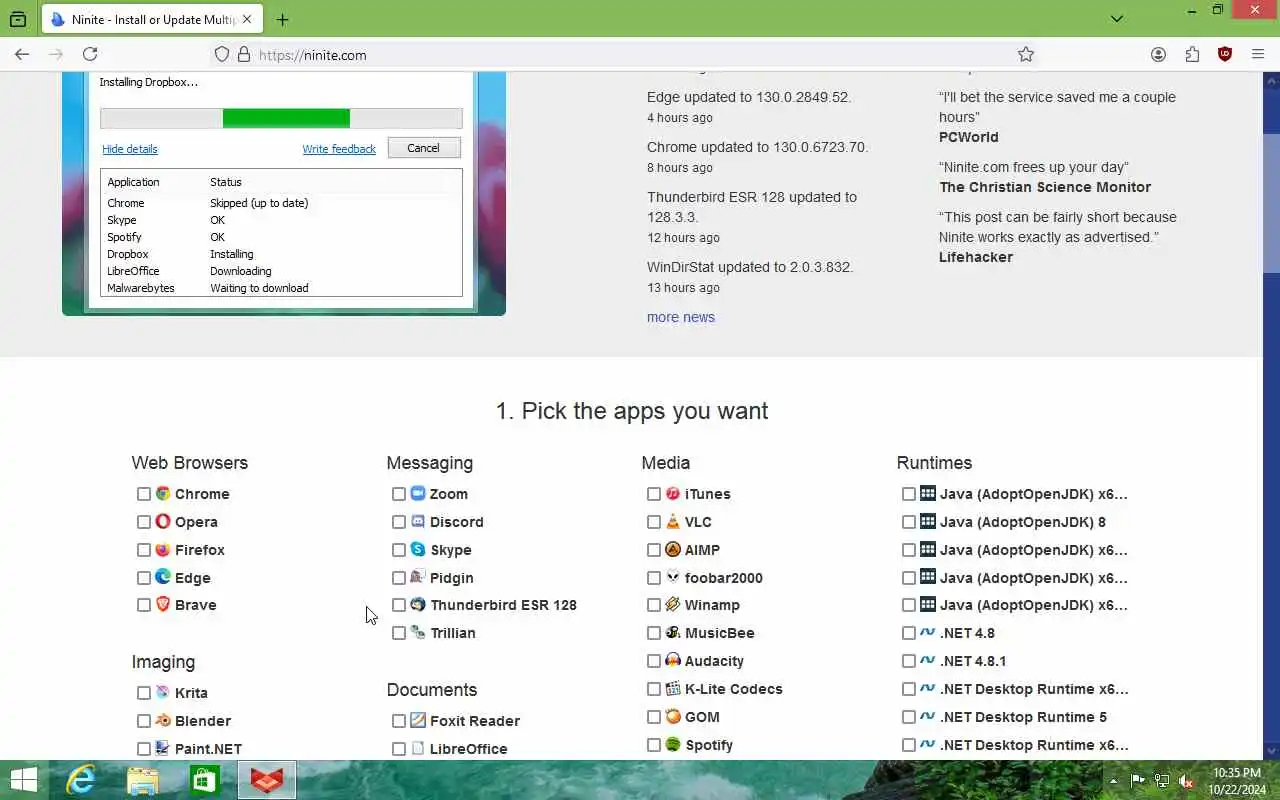Open the Firefox View button
1280x800 pixels.
point(18,19)
